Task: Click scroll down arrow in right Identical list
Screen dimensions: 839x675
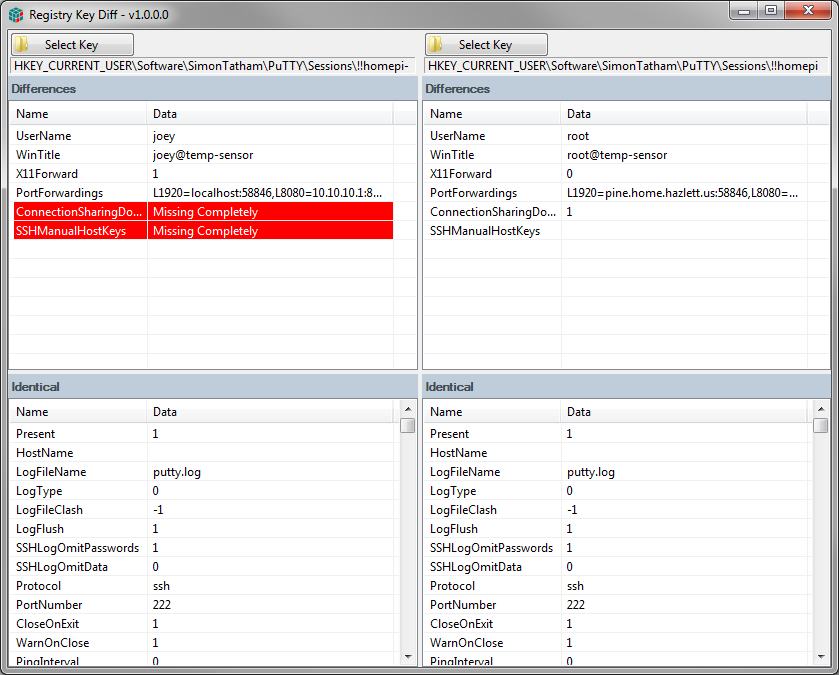Action: pyautogui.click(x=821, y=657)
